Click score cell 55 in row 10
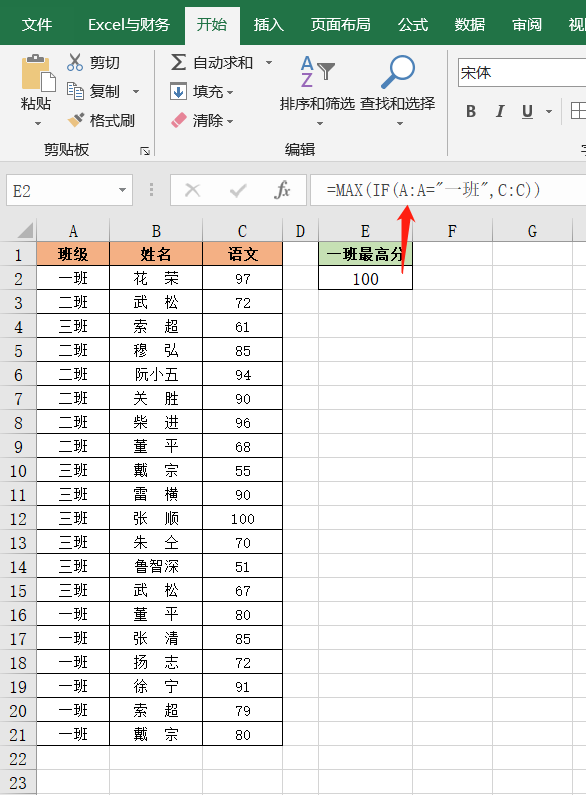 [x=242, y=471]
